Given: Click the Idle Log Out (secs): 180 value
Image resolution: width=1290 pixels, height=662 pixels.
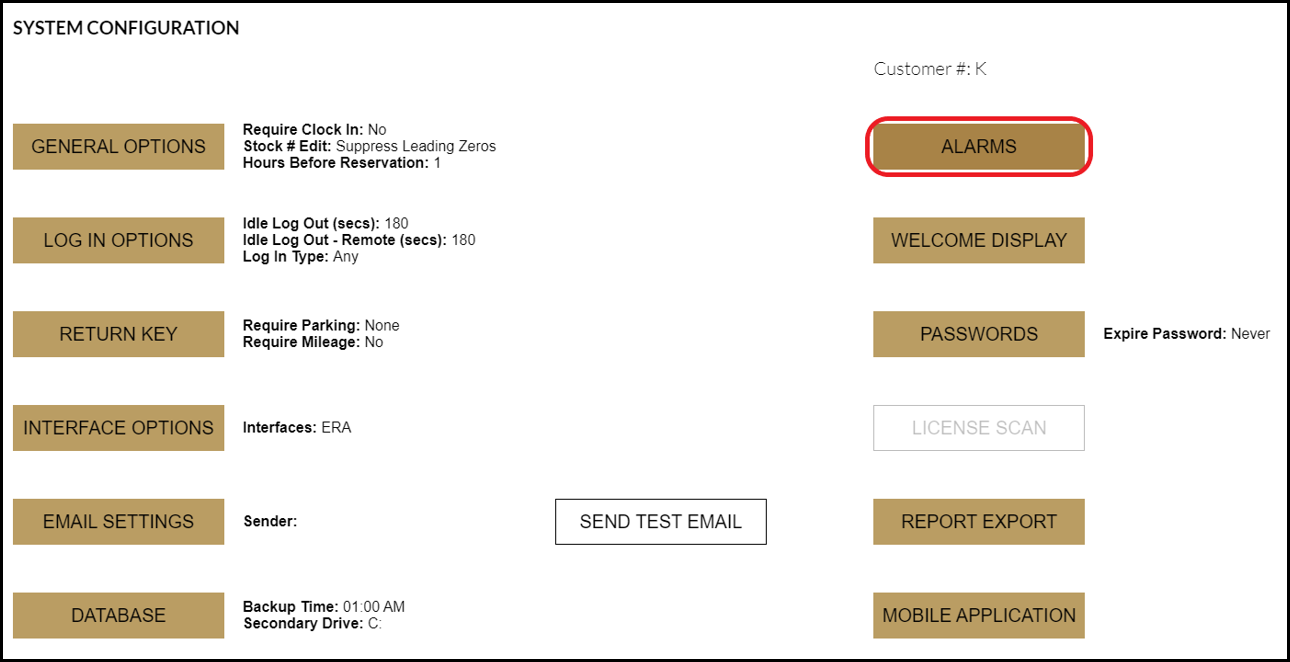Looking at the screenshot, I should (325, 223).
